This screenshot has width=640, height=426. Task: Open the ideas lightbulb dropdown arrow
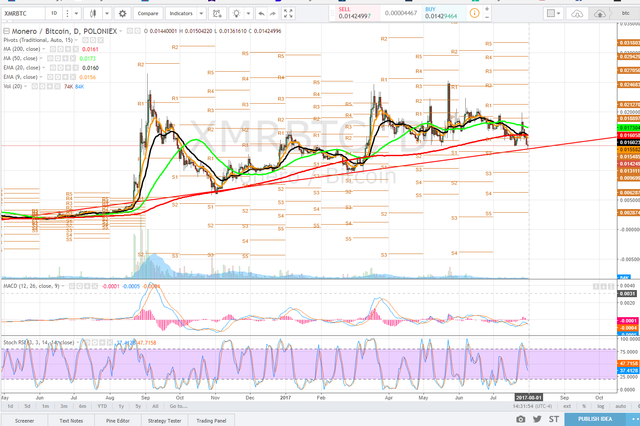(248, 13)
